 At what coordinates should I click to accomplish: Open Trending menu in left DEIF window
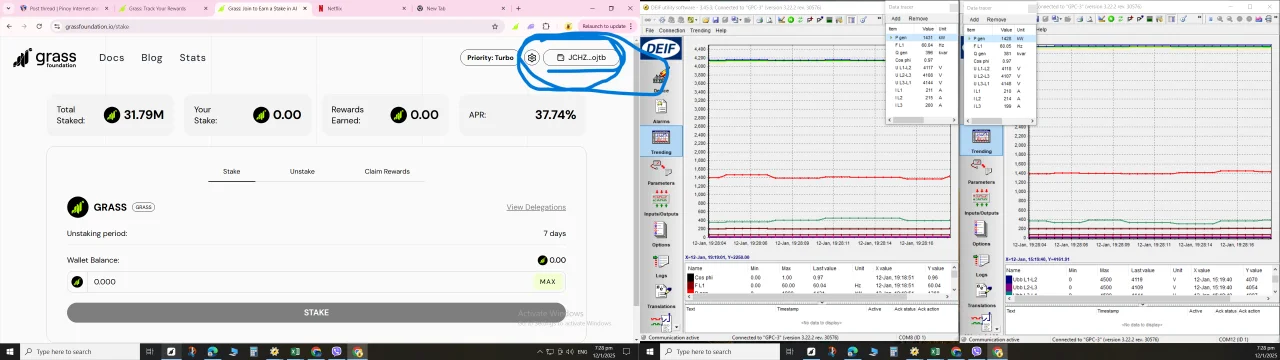pos(700,30)
